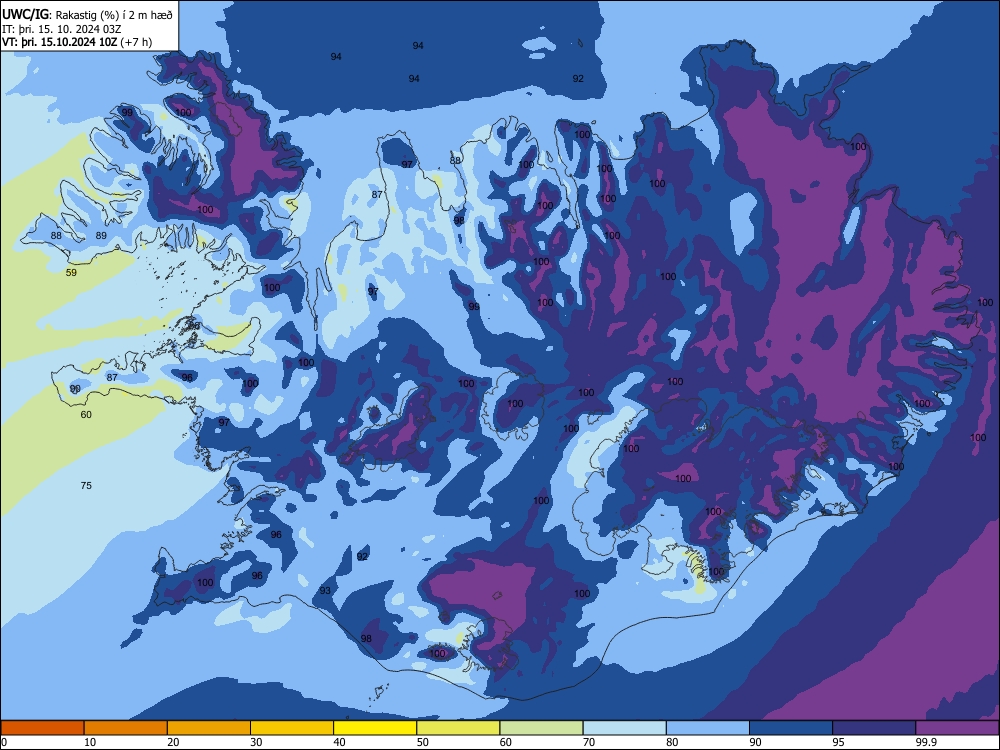
Task: Click the humidity value '75' over the sea
Action: [86, 485]
